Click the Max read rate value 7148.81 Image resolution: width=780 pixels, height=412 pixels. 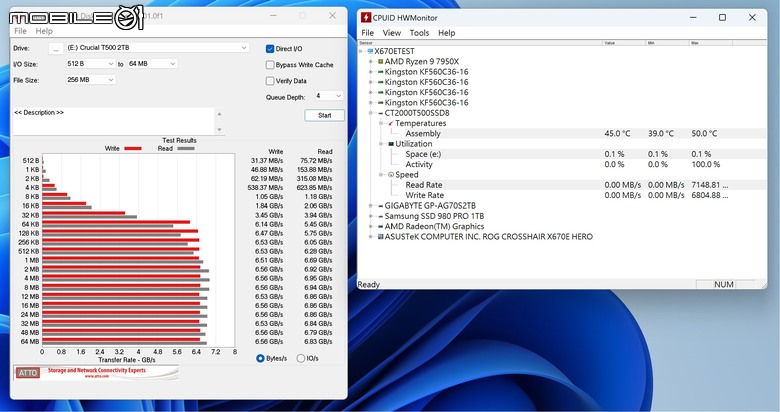coord(709,185)
